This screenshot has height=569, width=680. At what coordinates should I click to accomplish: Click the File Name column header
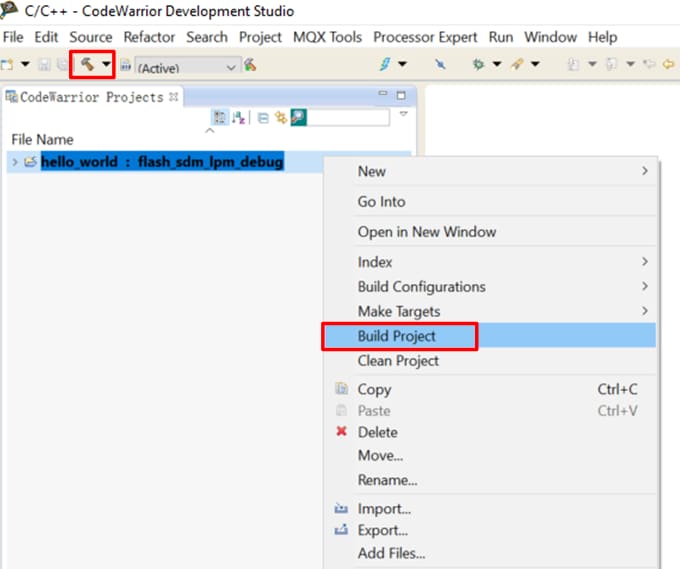tap(42, 139)
